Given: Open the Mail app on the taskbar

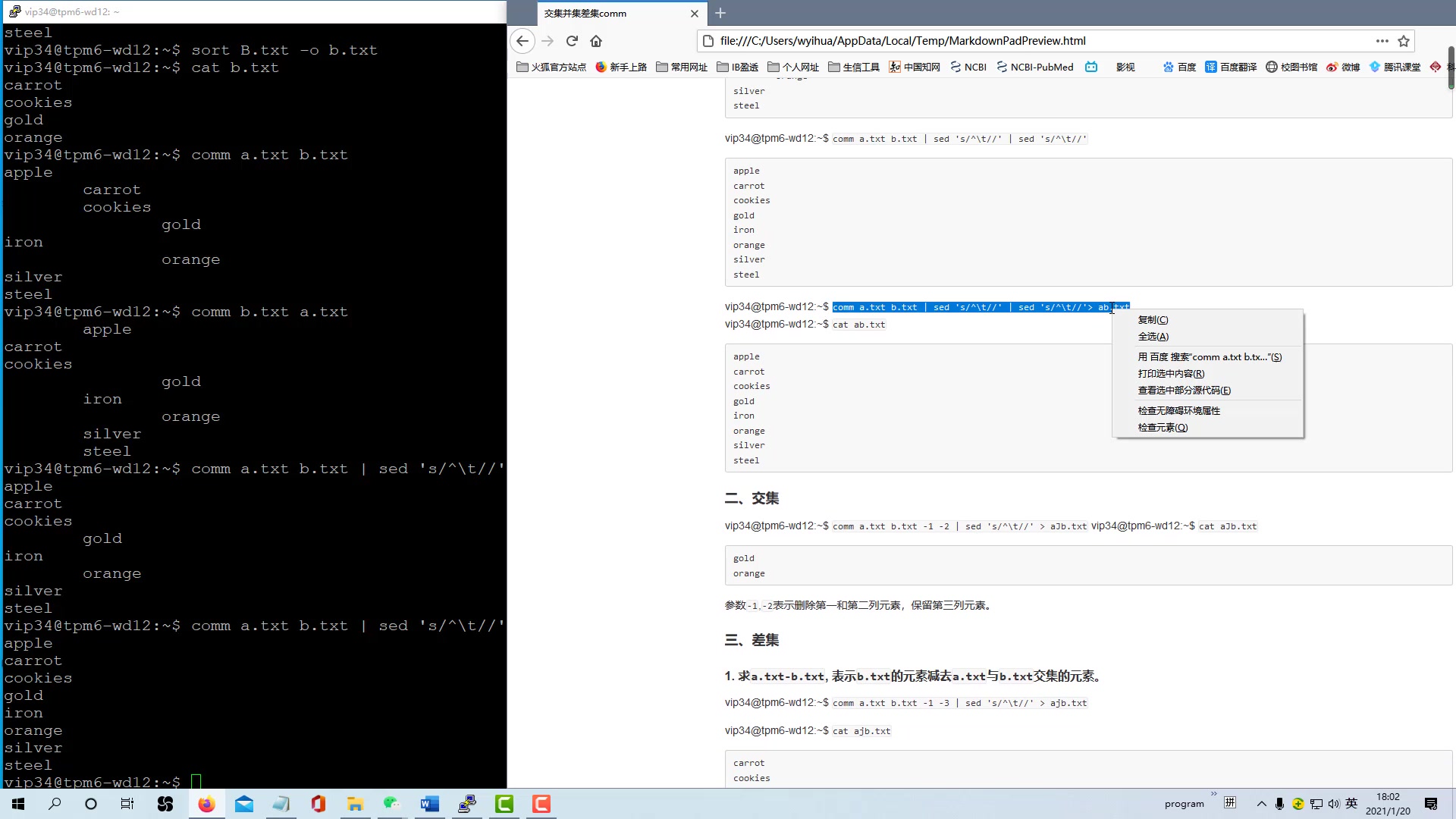Looking at the screenshot, I should (244, 804).
